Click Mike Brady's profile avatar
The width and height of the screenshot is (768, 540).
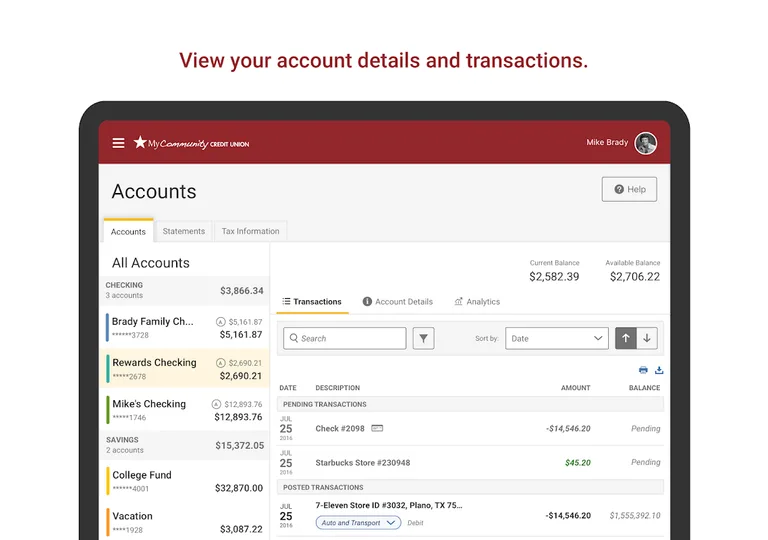coord(646,143)
